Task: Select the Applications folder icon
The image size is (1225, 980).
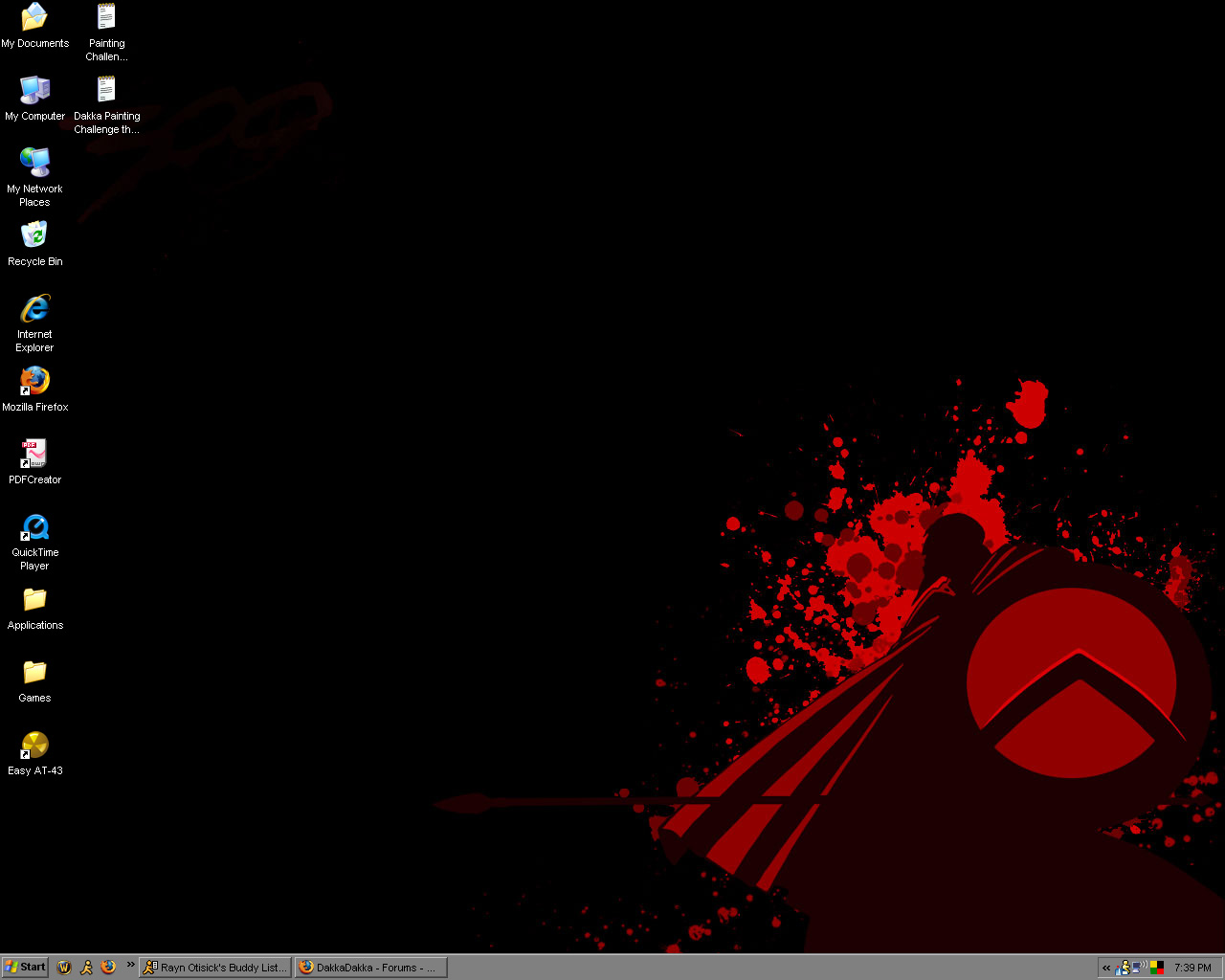Action: click(x=34, y=608)
